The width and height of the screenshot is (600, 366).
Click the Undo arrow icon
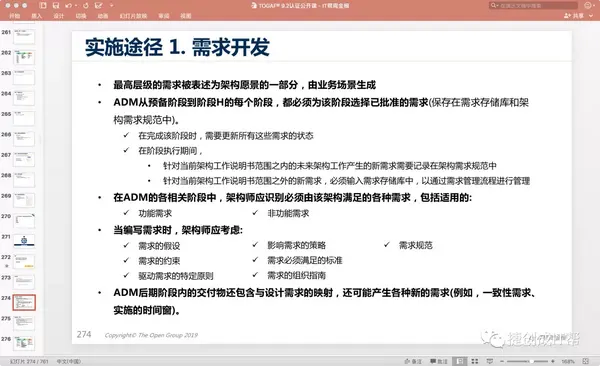point(68,5)
